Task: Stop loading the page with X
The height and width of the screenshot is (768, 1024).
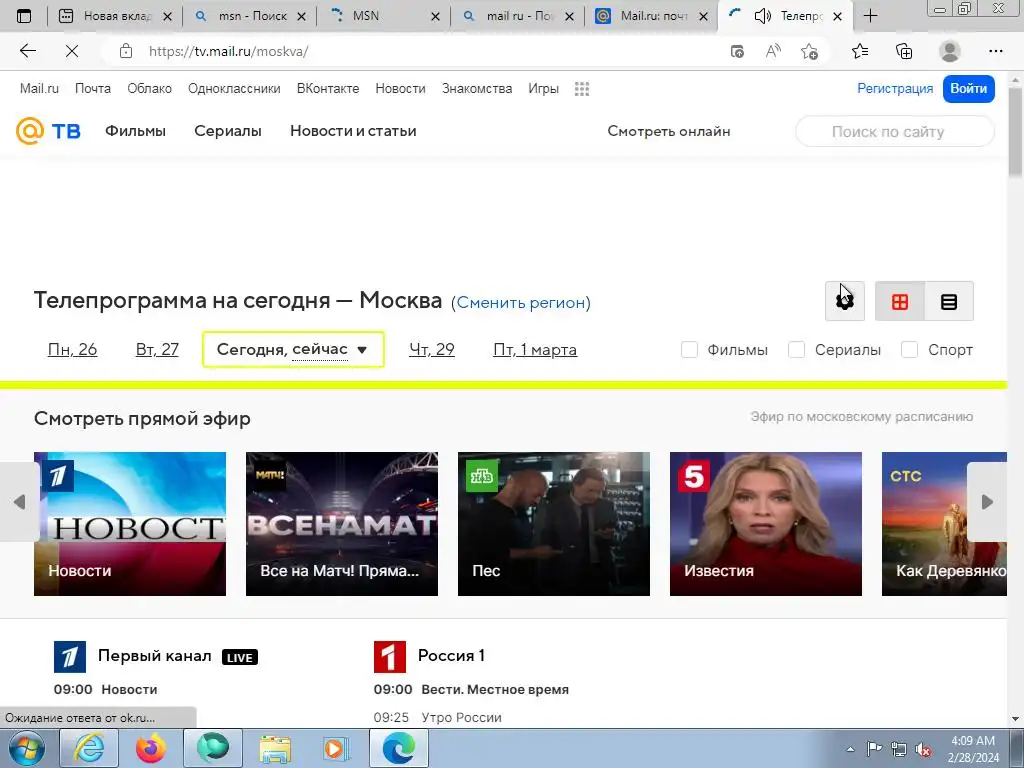Action: (72, 51)
